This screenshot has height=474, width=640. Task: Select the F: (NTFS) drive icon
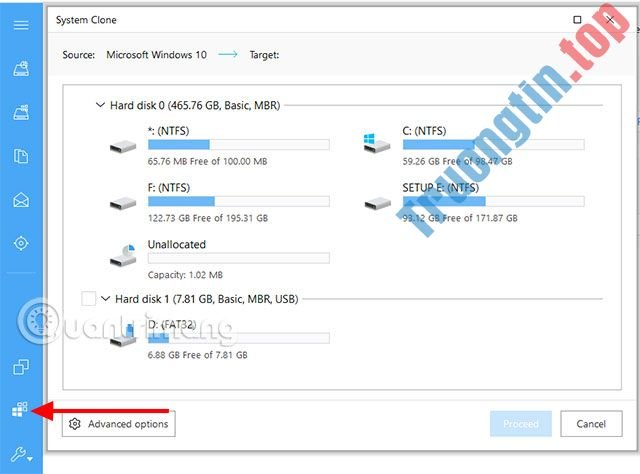coord(123,203)
